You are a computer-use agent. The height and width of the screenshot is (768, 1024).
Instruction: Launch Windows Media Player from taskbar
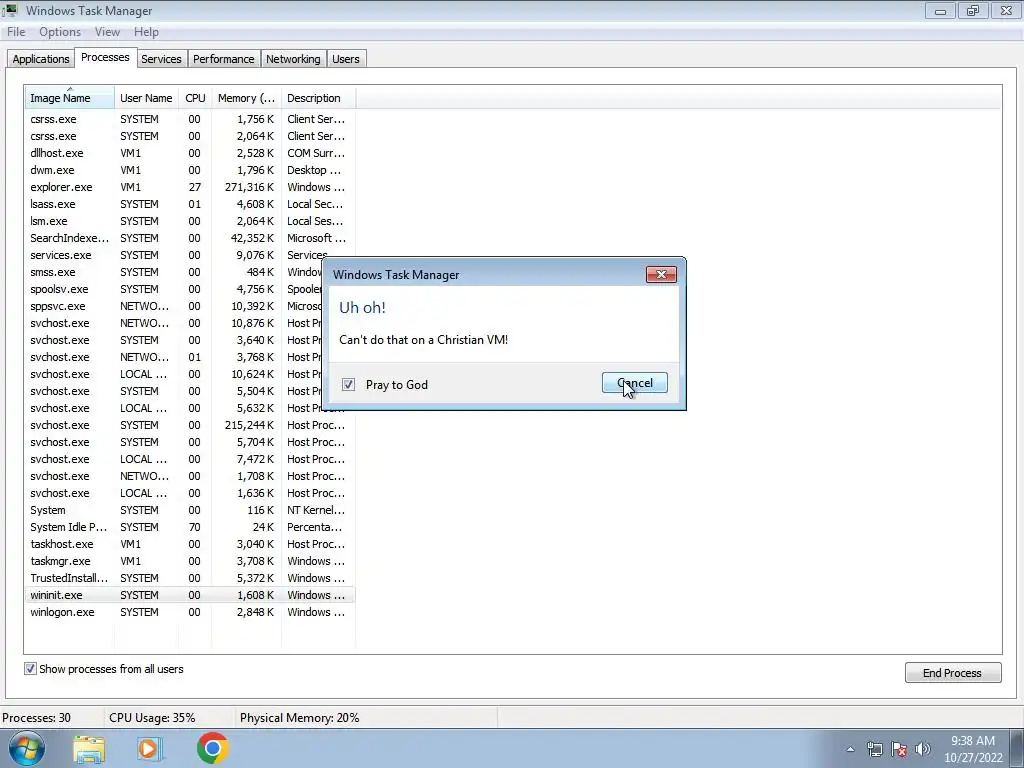coord(148,749)
